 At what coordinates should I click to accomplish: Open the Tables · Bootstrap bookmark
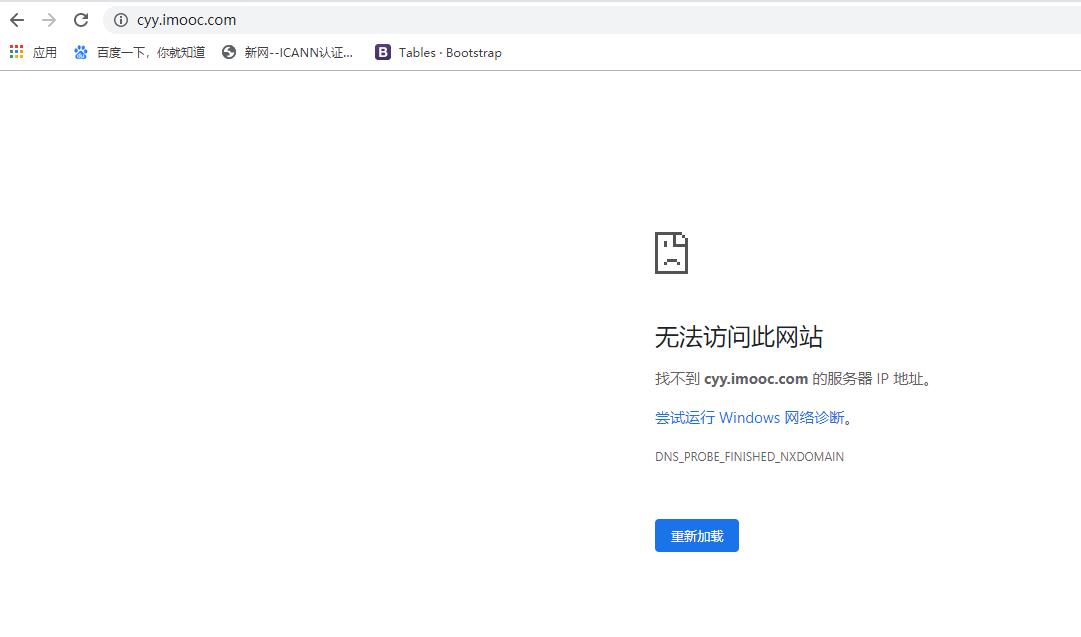[450, 52]
